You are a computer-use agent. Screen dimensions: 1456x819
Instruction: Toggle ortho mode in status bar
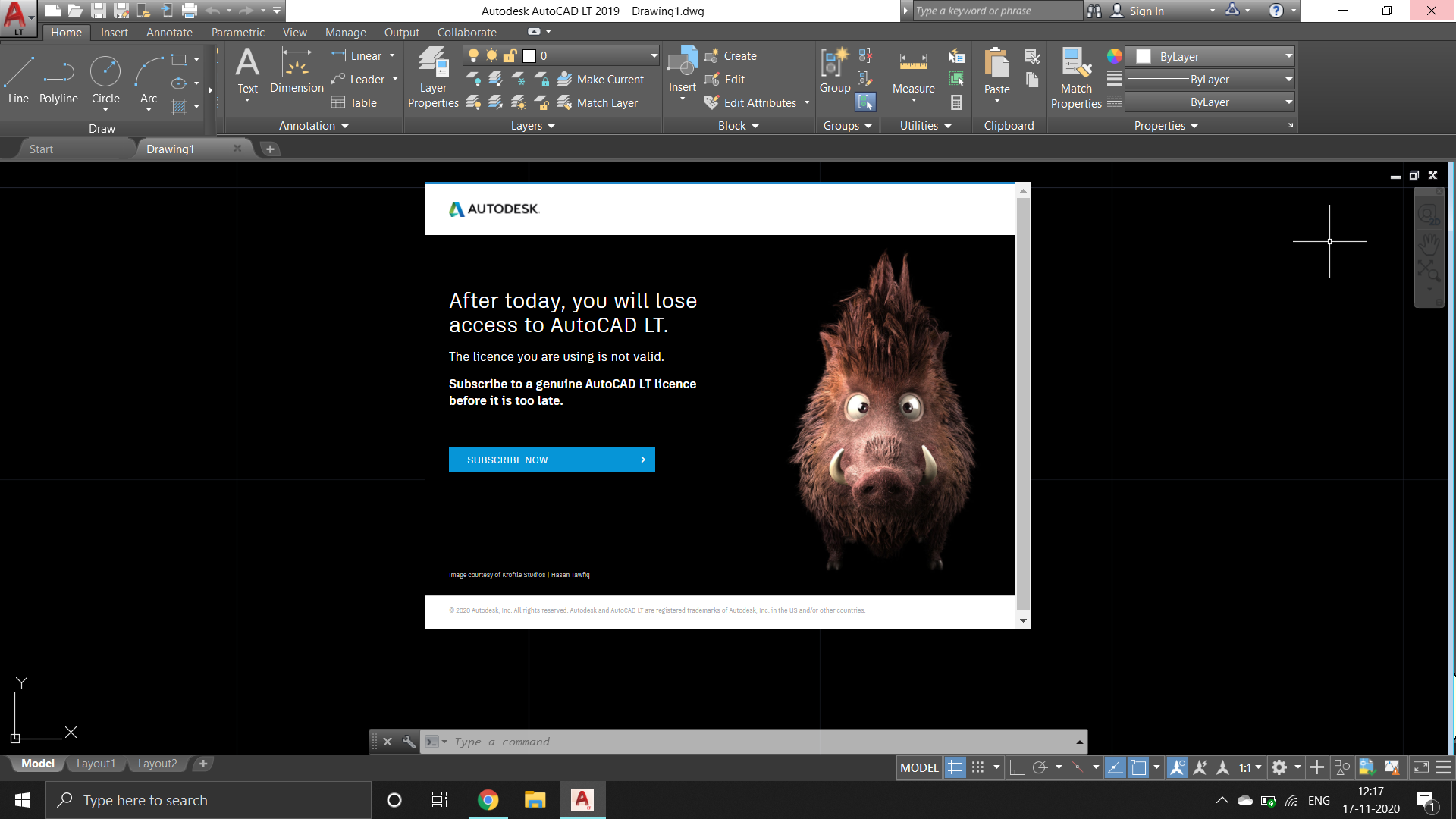[1017, 767]
